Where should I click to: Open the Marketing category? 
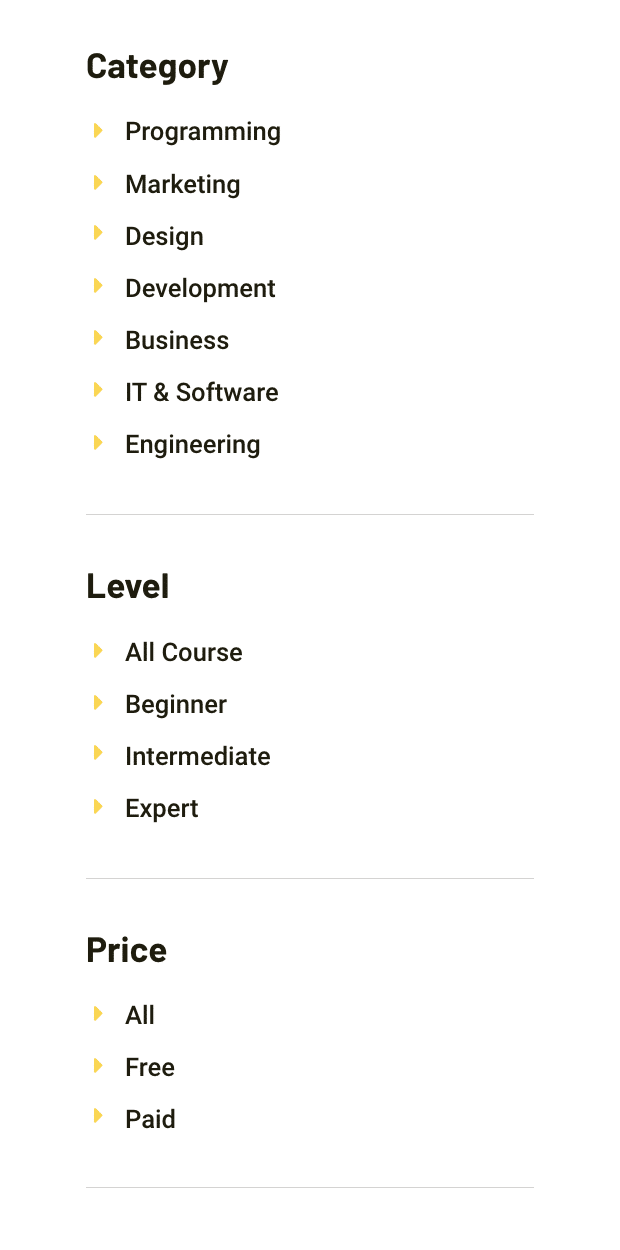[182, 184]
